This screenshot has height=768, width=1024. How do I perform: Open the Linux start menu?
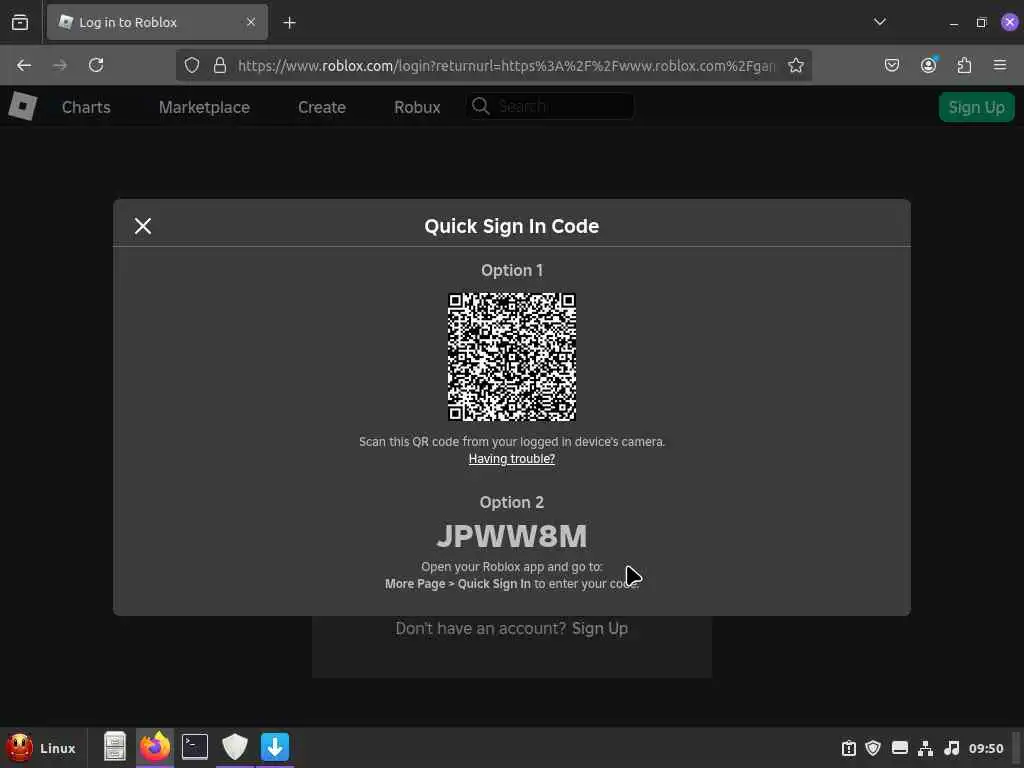(42, 748)
